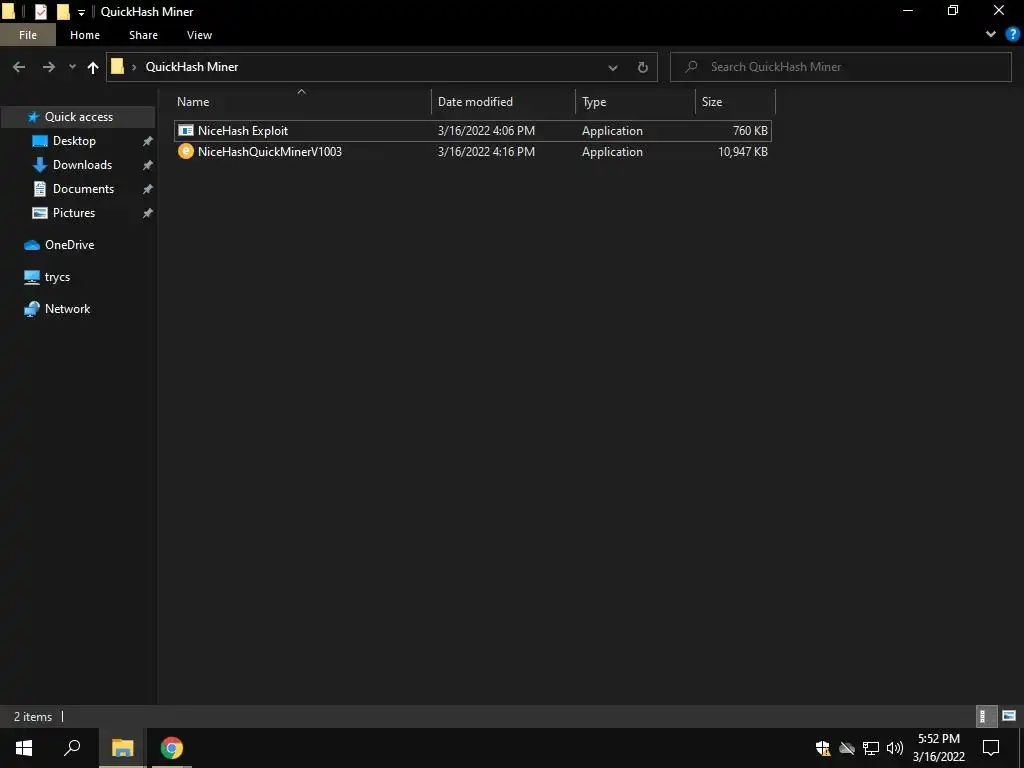Open the Quick Access Toolbar customize dropdown
This screenshot has height=768, width=1024.
pos(82,12)
